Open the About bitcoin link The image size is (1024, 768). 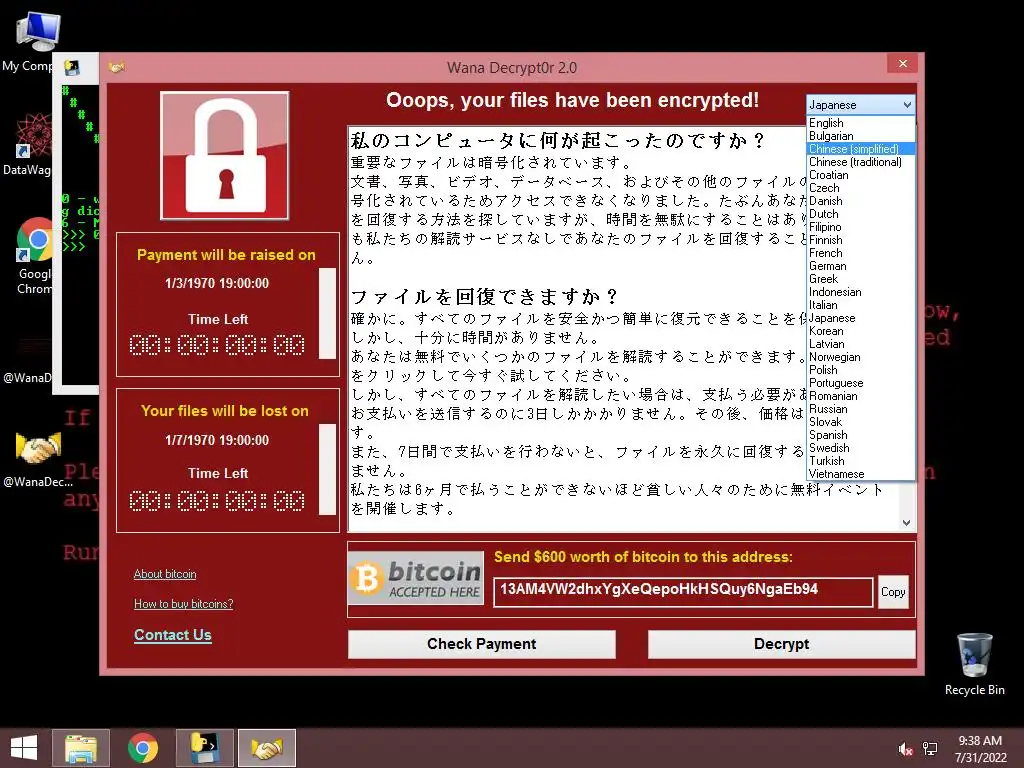pyautogui.click(x=165, y=574)
